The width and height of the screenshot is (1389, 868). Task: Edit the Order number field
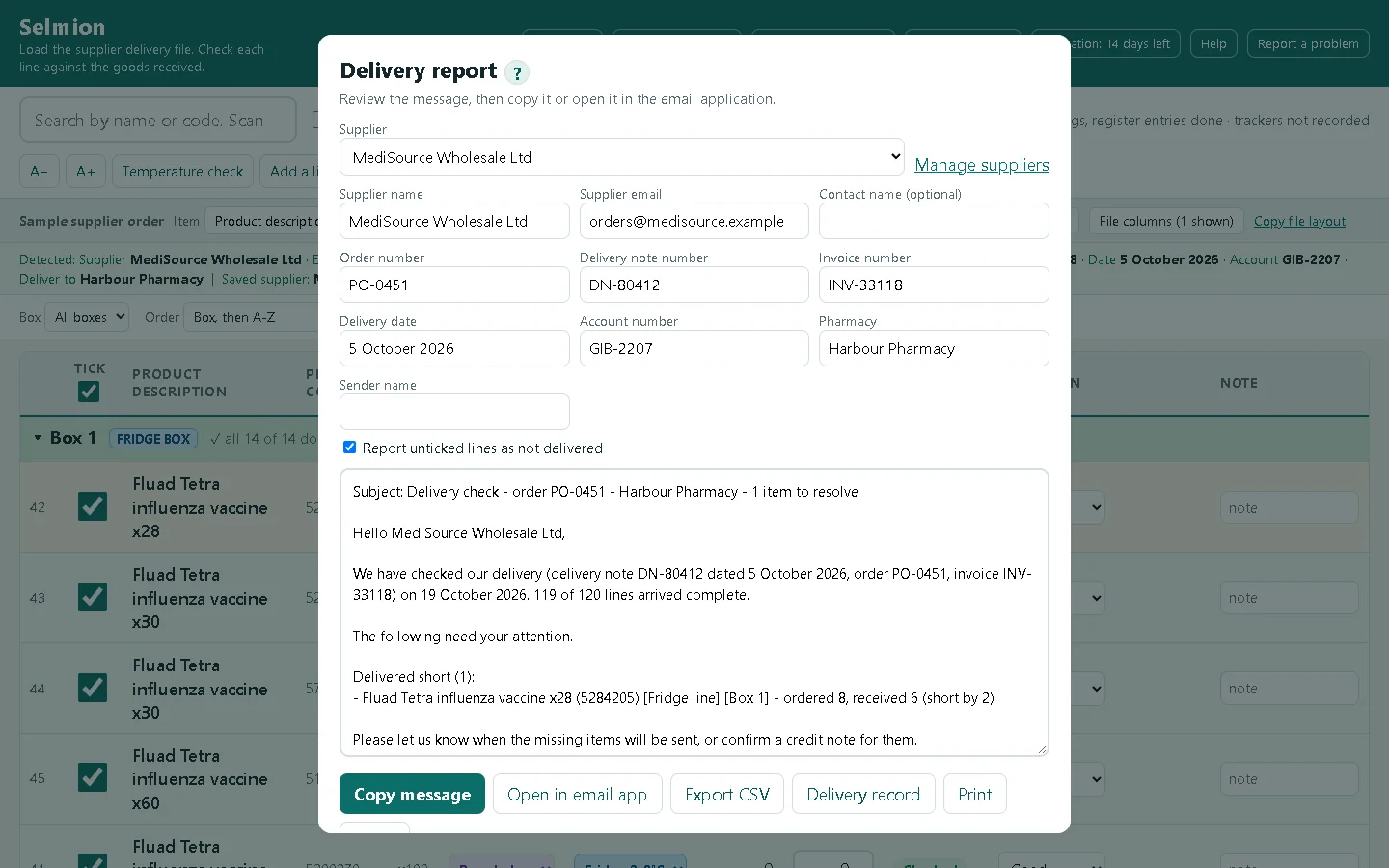click(x=454, y=285)
